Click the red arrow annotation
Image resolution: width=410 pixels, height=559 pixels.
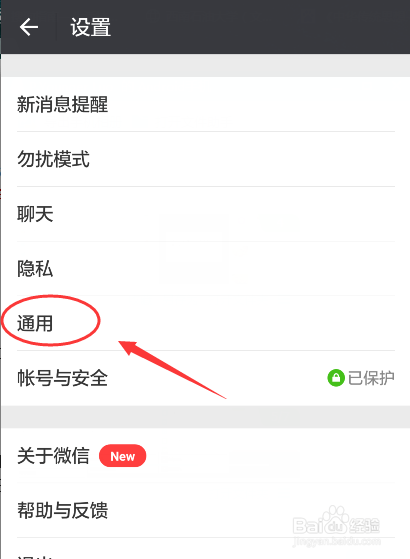(x=172, y=369)
